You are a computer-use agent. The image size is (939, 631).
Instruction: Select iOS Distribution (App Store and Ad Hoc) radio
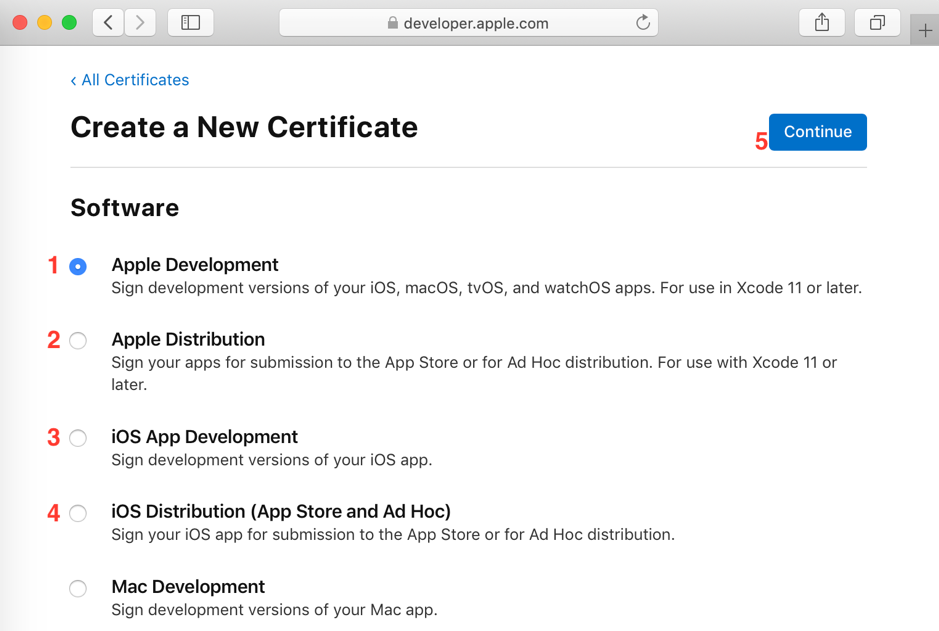click(78, 513)
